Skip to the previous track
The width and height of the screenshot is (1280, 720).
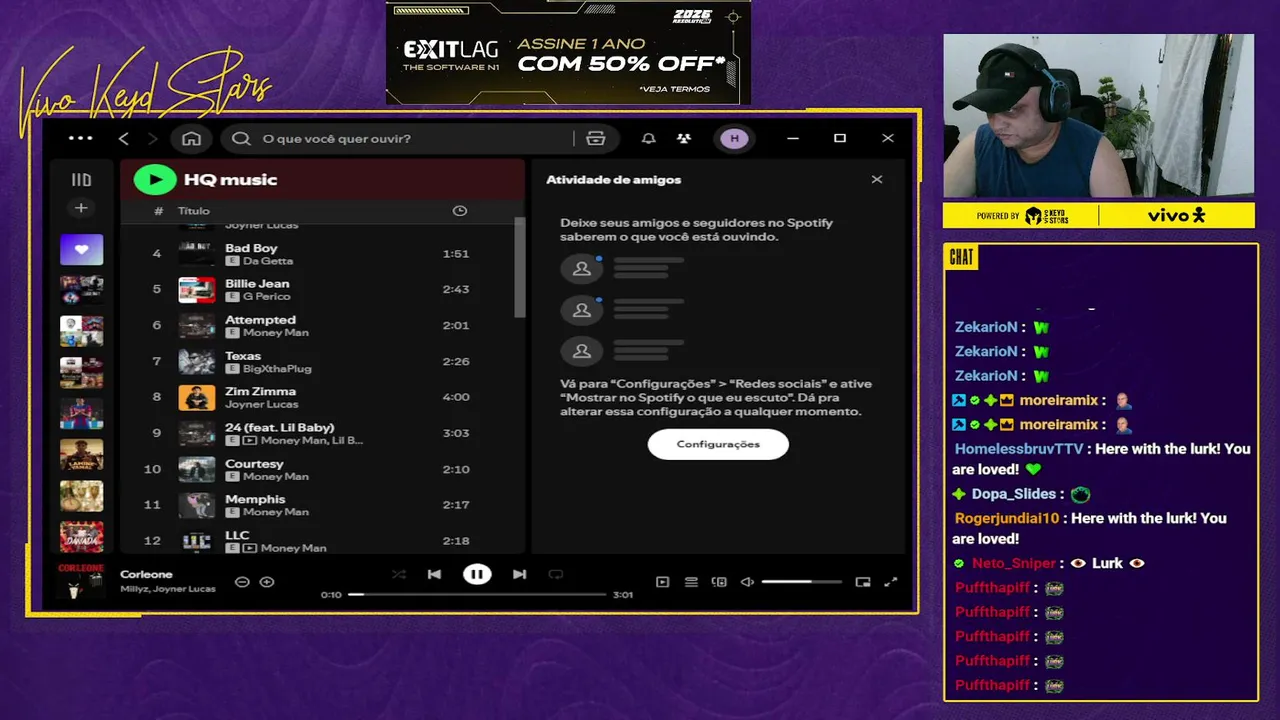(434, 574)
